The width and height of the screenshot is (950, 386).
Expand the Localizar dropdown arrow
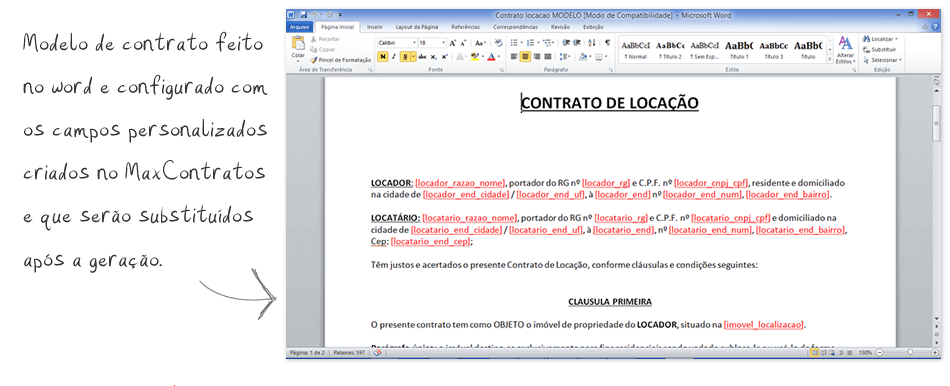point(897,39)
